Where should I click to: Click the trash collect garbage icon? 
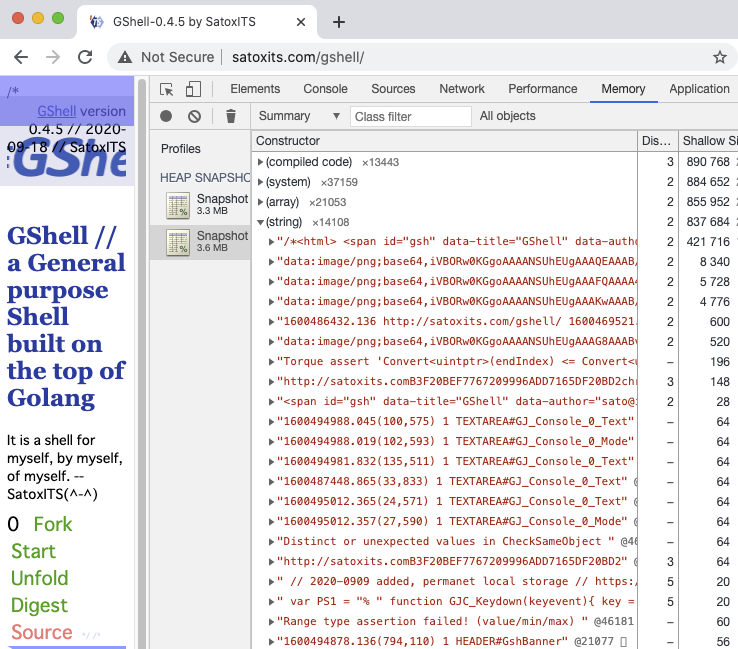tap(231, 117)
